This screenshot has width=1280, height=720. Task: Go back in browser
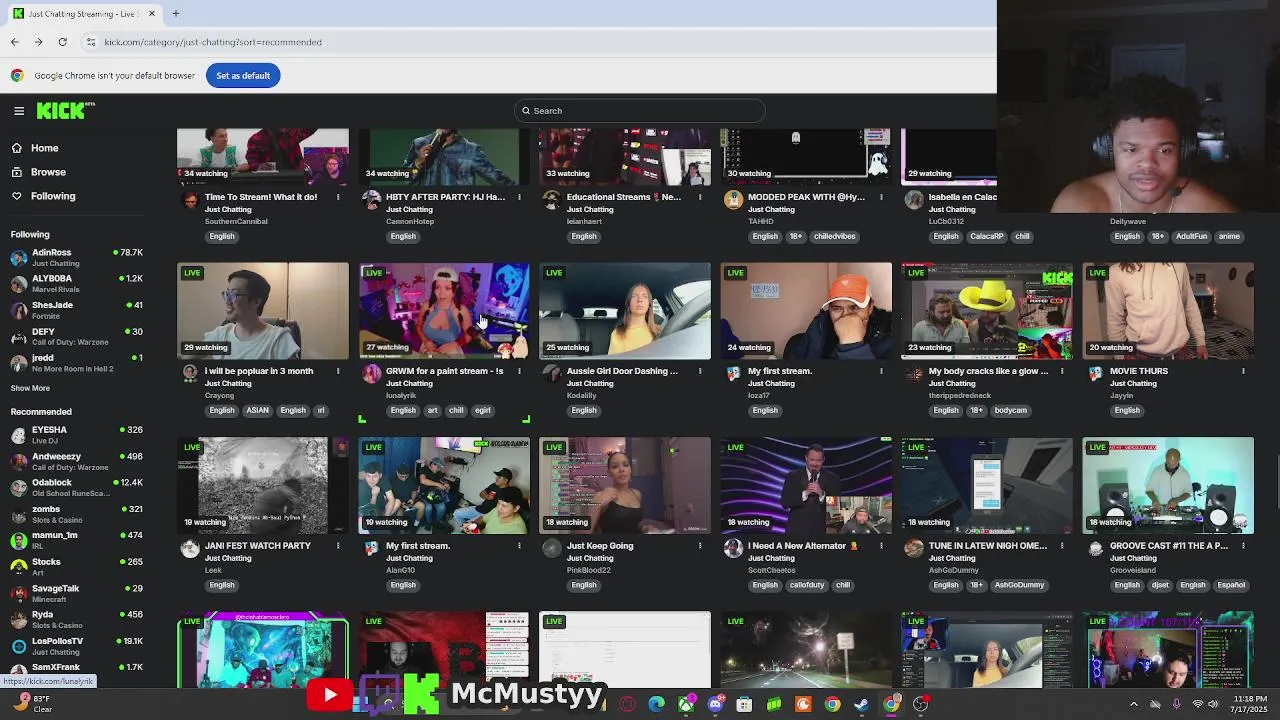point(14,42)
